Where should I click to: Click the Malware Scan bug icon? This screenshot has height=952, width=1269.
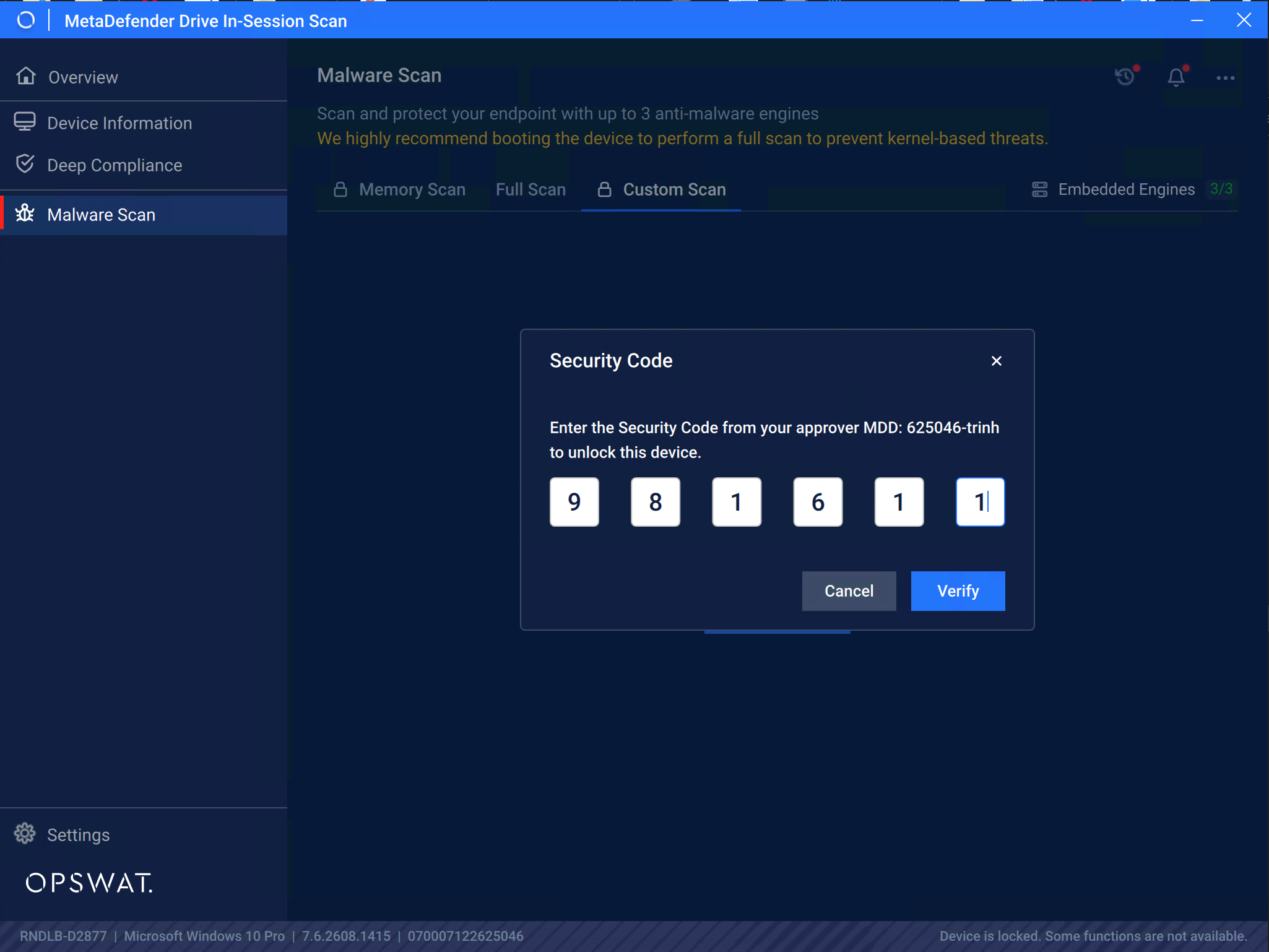tap(25, 214)
